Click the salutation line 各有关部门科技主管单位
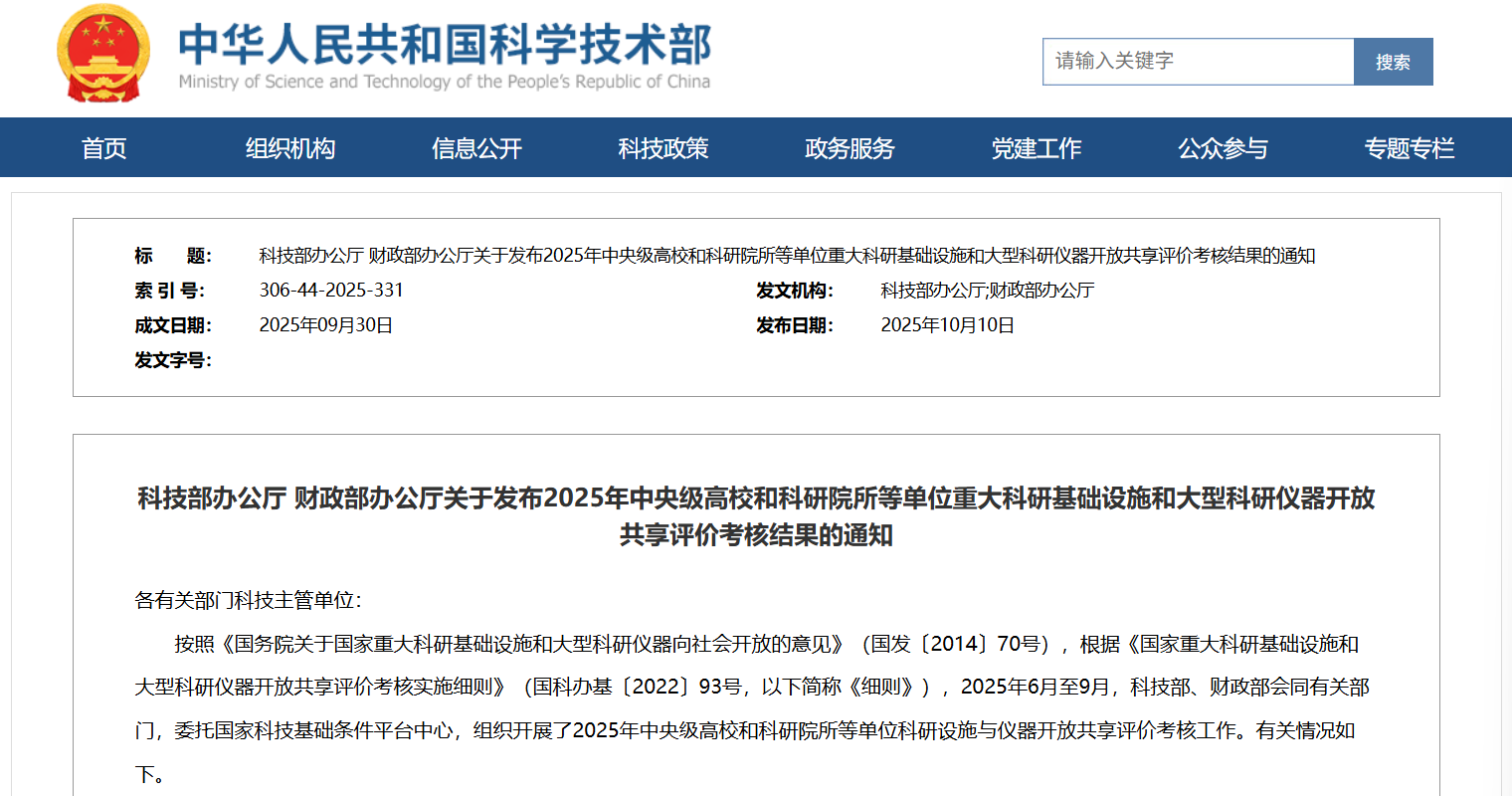This screenshot has height=796, width=1512. (x=249, y=600)
